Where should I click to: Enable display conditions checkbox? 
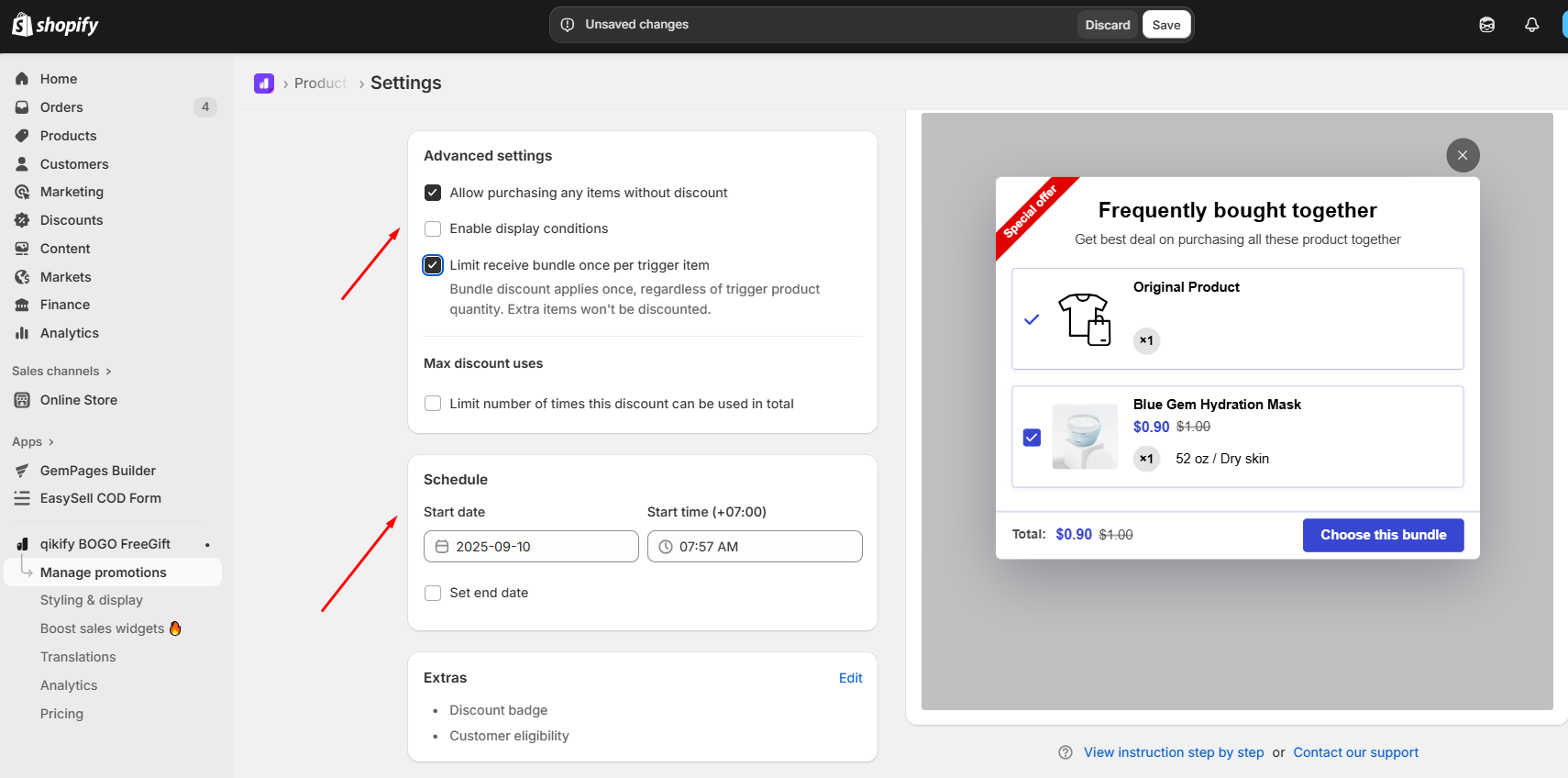click(x=433, y=228)
